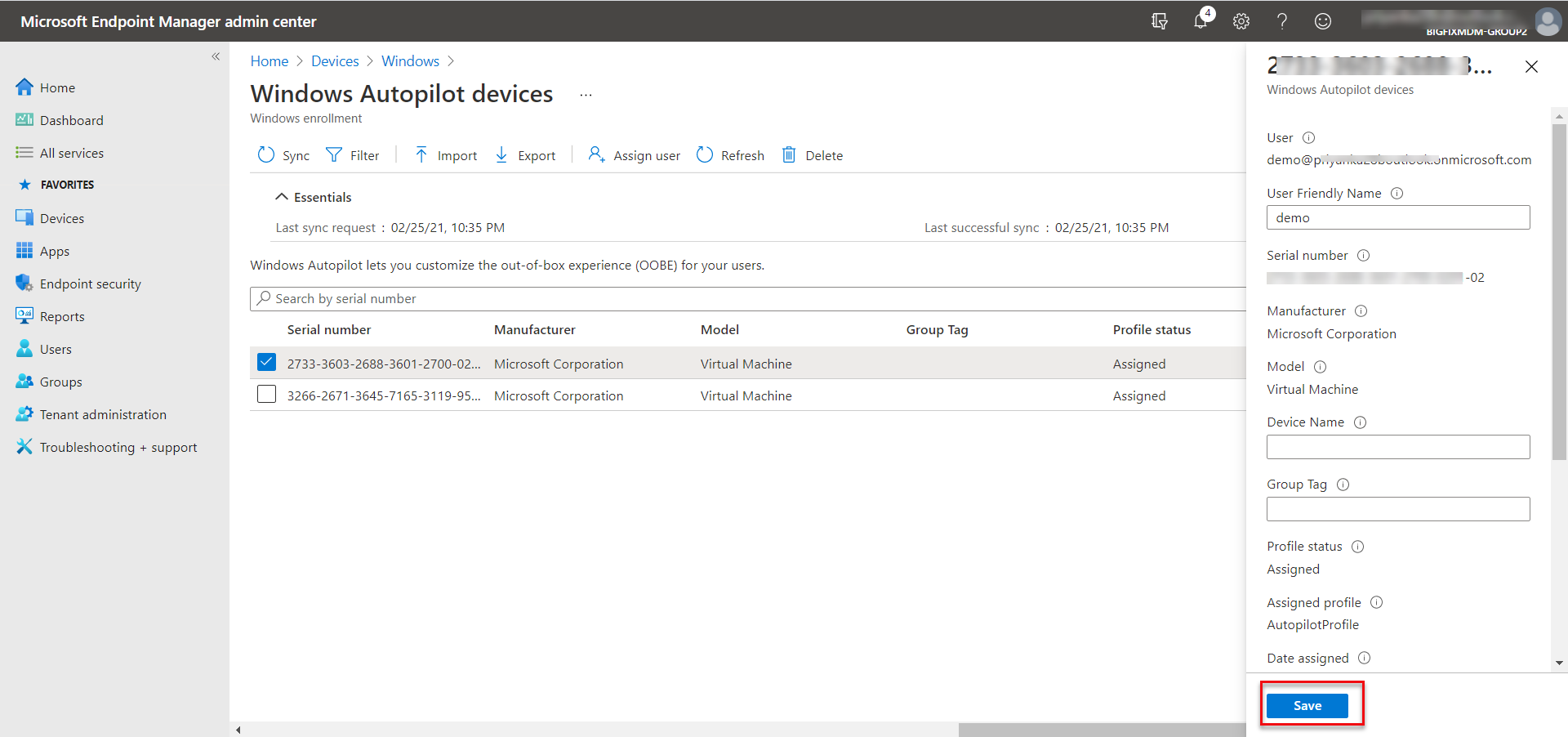This screenshot has width=1568, height=737.
Task: Open the Cloud Shell/directory icon in the header
Action: tap(1160, 21)
